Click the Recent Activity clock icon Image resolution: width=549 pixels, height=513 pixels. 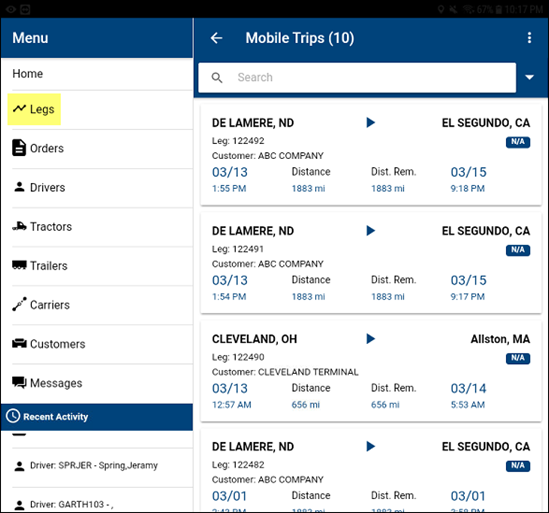tap(13, 416)
